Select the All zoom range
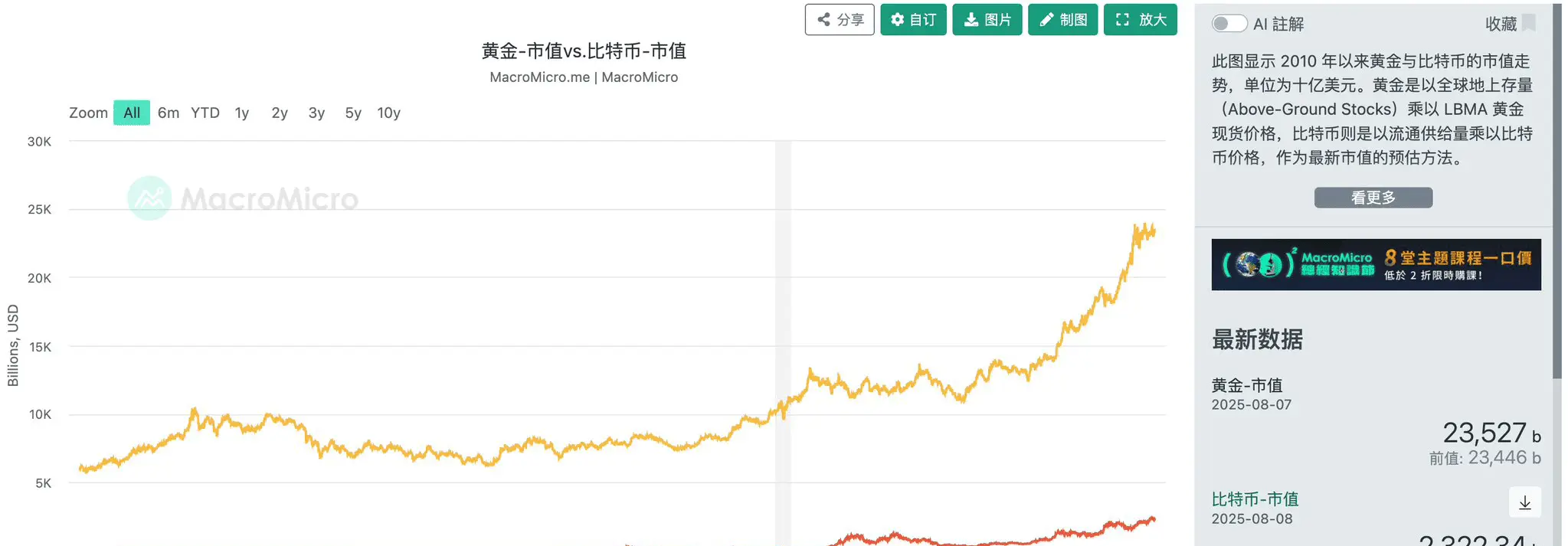The height and width of the screenshot is (546, 1568). pos(132,113)
